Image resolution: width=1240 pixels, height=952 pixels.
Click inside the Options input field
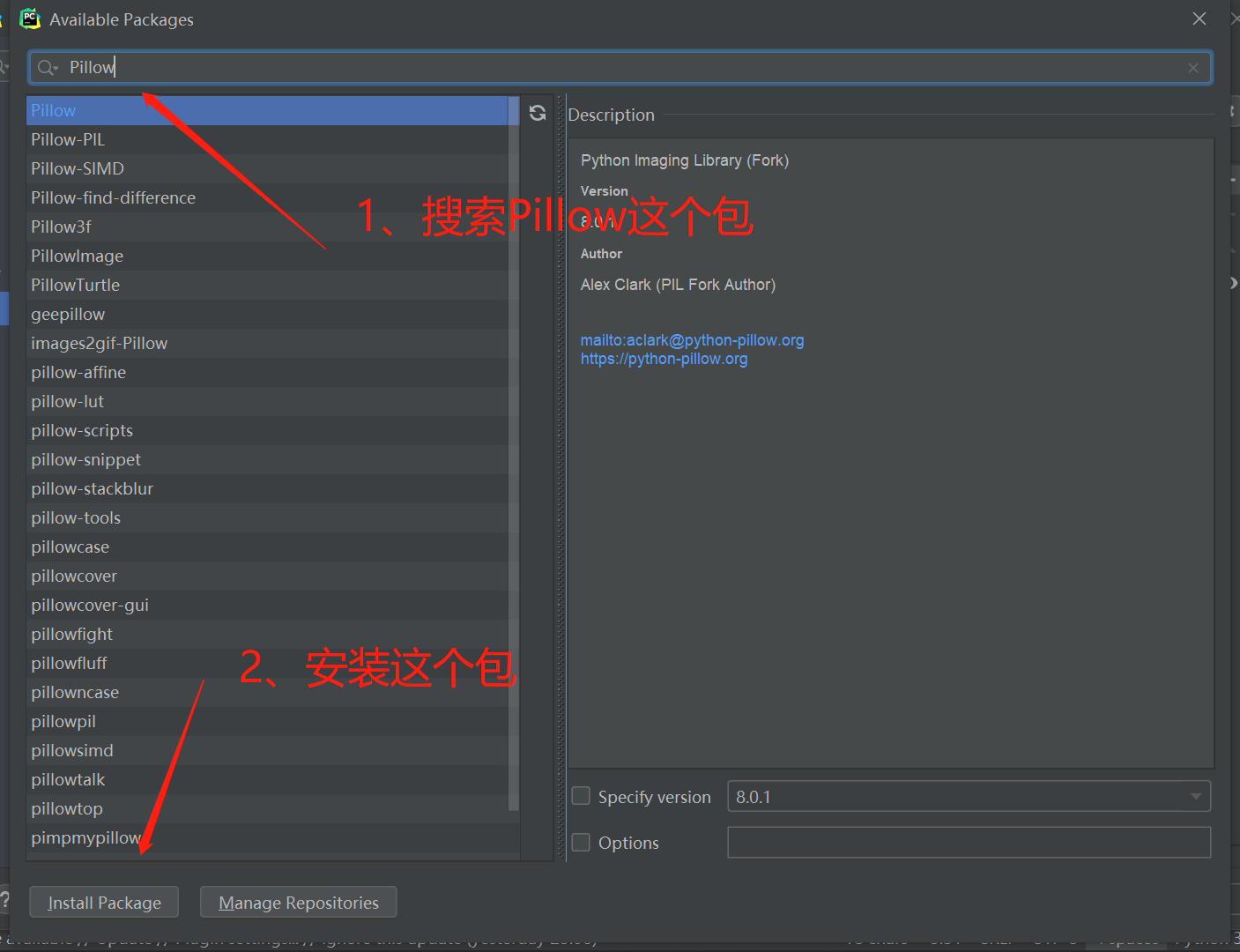pyautogui.click(x=968, y=842)
